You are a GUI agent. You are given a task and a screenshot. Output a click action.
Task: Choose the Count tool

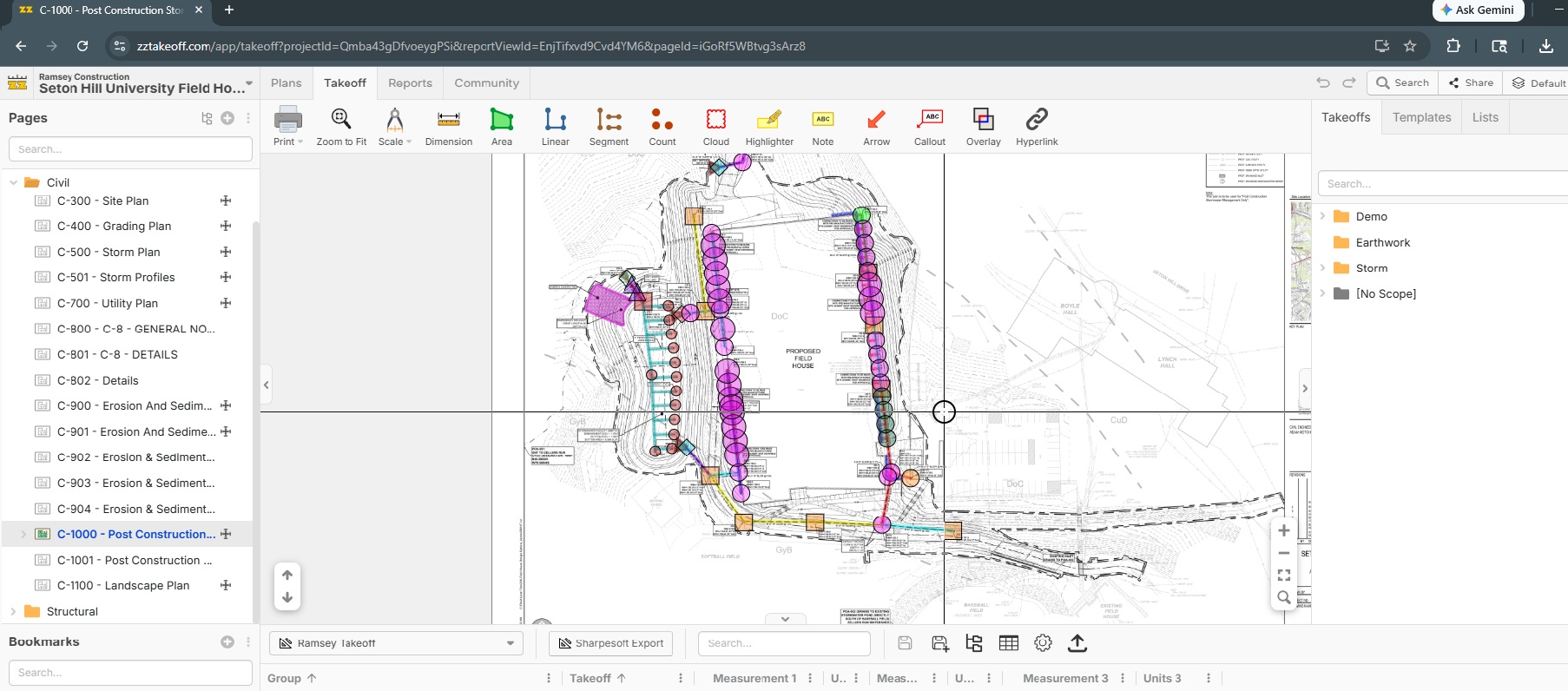click(x=662, y=126)
